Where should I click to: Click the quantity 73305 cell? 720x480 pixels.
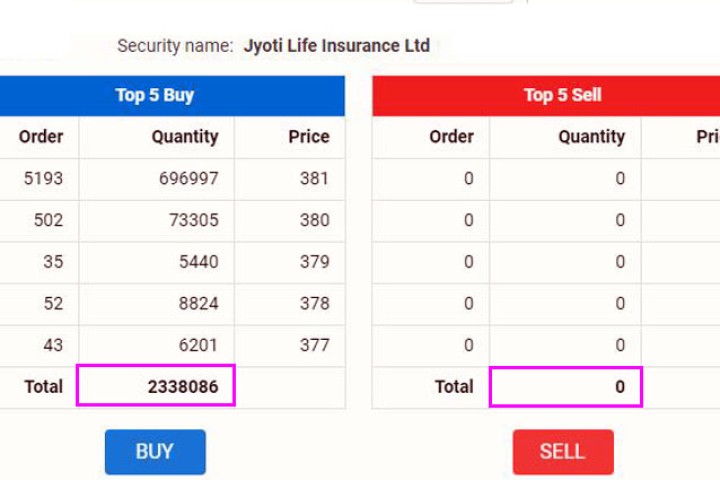pos(192,221)
